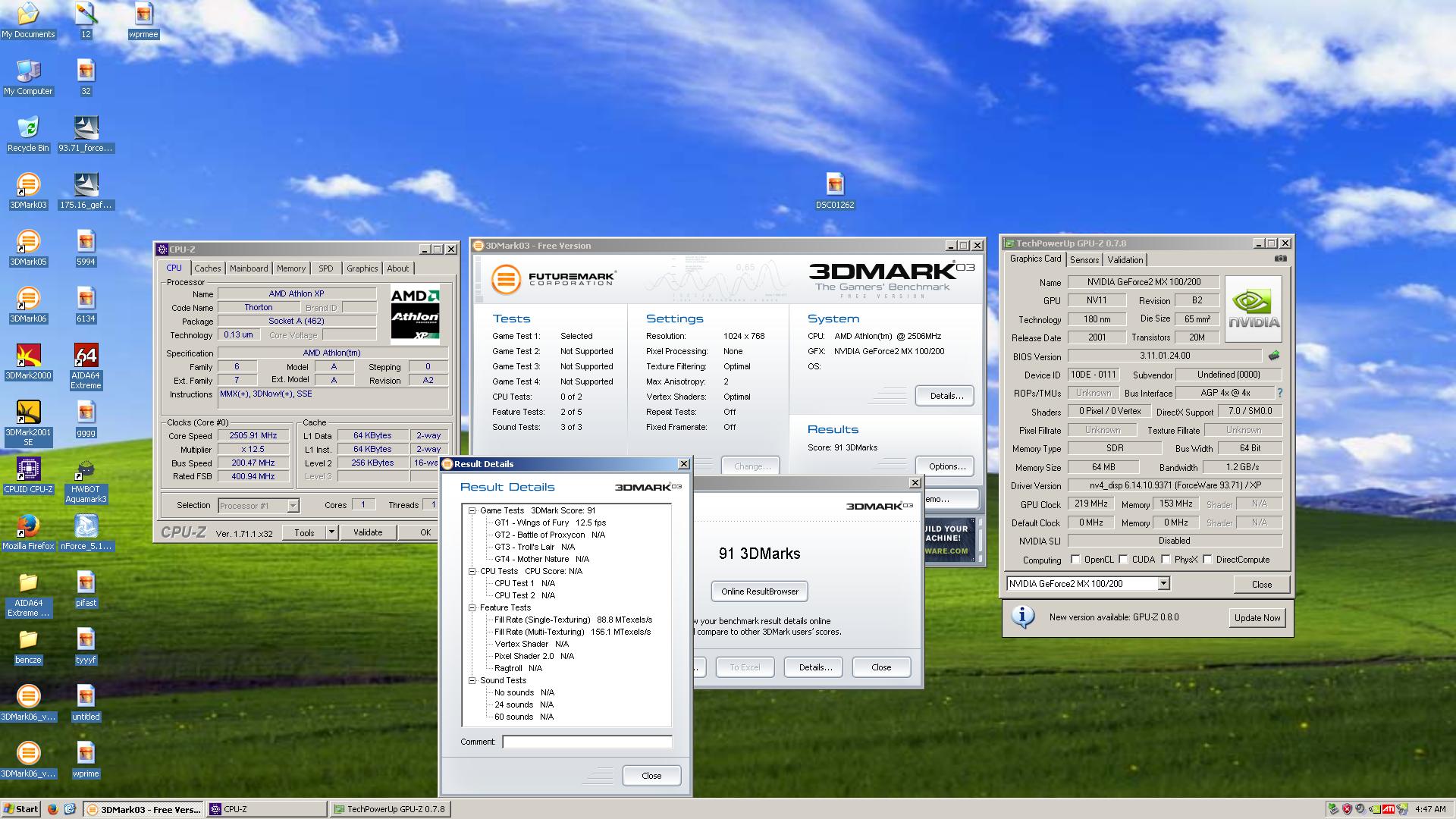Switch to TechPowerUp GPU-Z taskbar button
The height and width of the screenshot is (819, 1456).
tap(390, 809)
